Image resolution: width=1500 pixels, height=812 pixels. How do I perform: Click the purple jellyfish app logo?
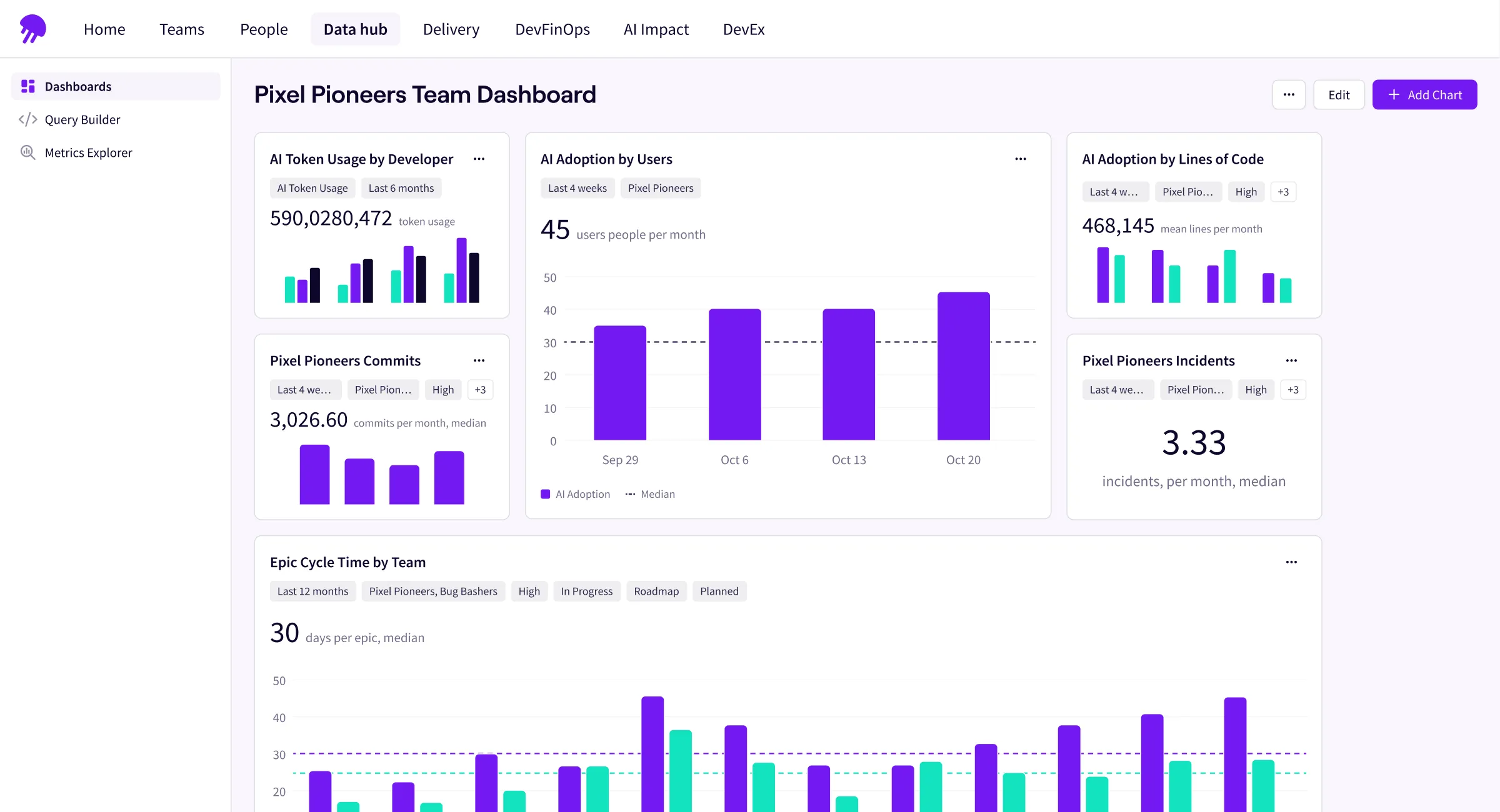pos(32,29)
